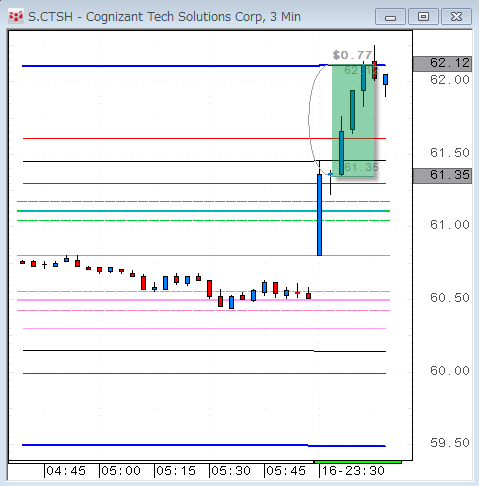Click the 05:30 time axis label
This screenshot has height=486, width=479.
tap(231, 471)
